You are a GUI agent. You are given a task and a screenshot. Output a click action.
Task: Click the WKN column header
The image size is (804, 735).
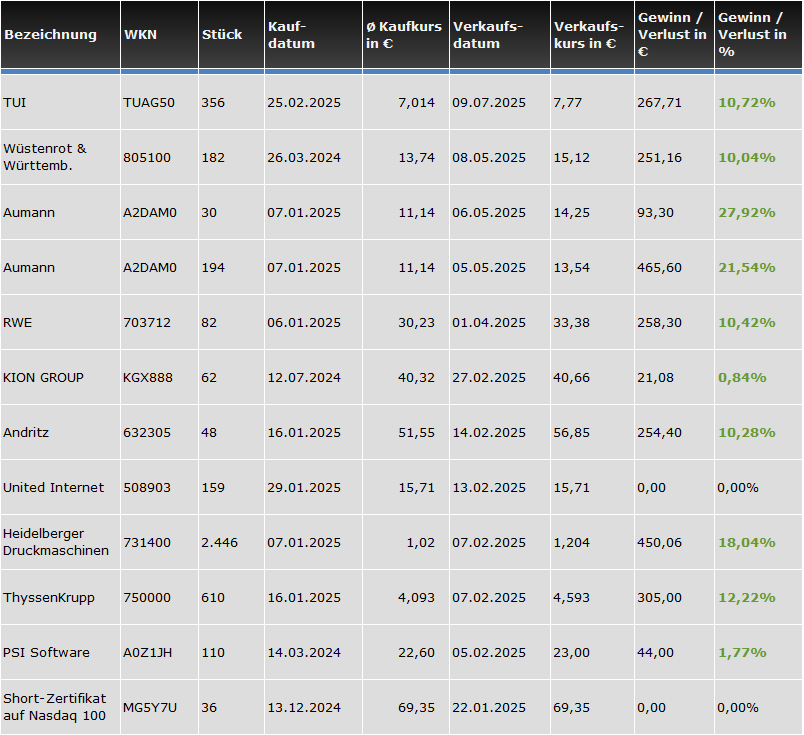coord(140,34)
